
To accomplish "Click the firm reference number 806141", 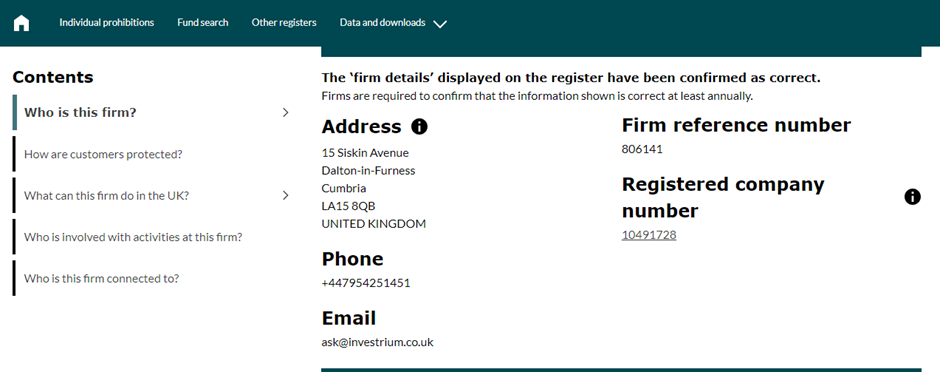I will [642, 149].
